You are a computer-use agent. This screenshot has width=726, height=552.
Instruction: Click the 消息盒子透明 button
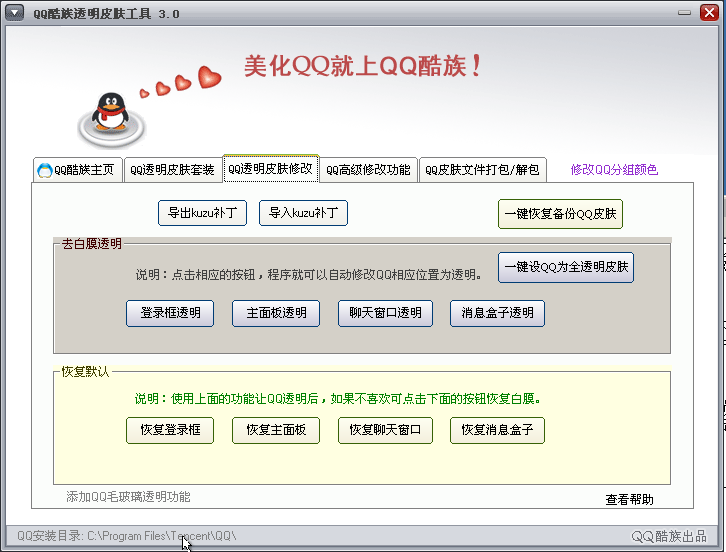(497, 313)
